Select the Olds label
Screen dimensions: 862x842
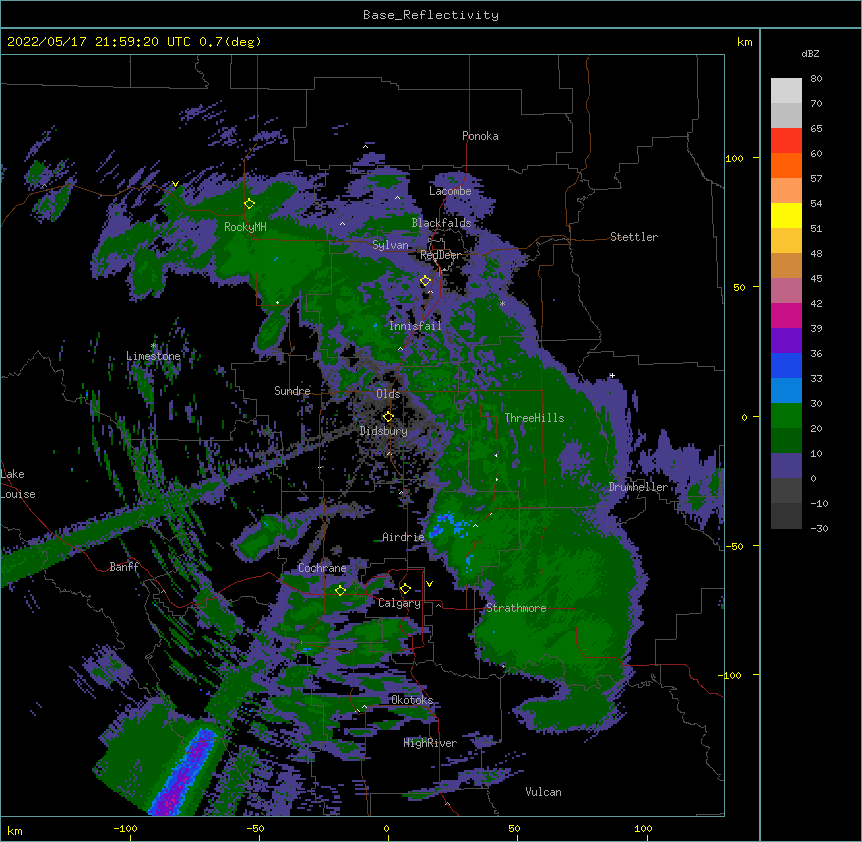(388, 394)
